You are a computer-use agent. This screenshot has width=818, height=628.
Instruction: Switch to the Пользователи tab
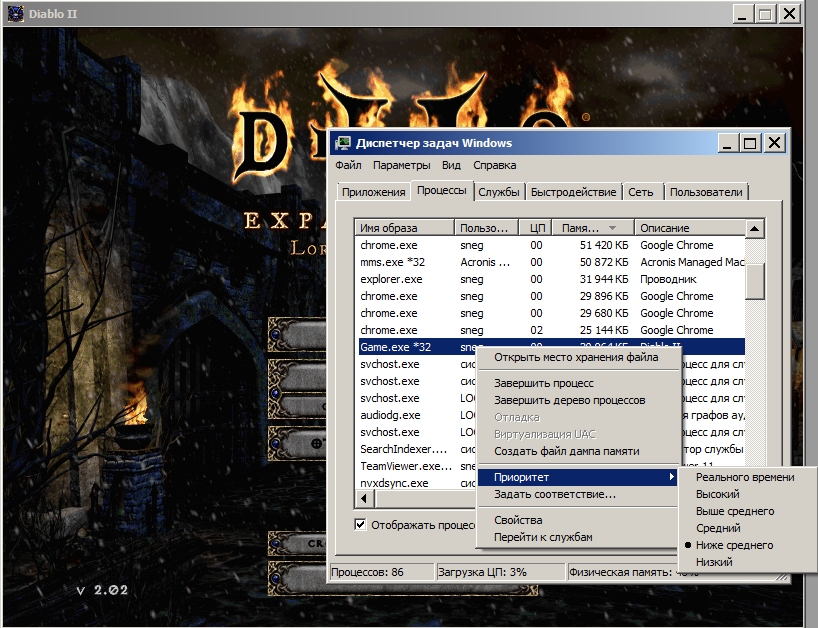pyautogui.click(x=706, y=192)
